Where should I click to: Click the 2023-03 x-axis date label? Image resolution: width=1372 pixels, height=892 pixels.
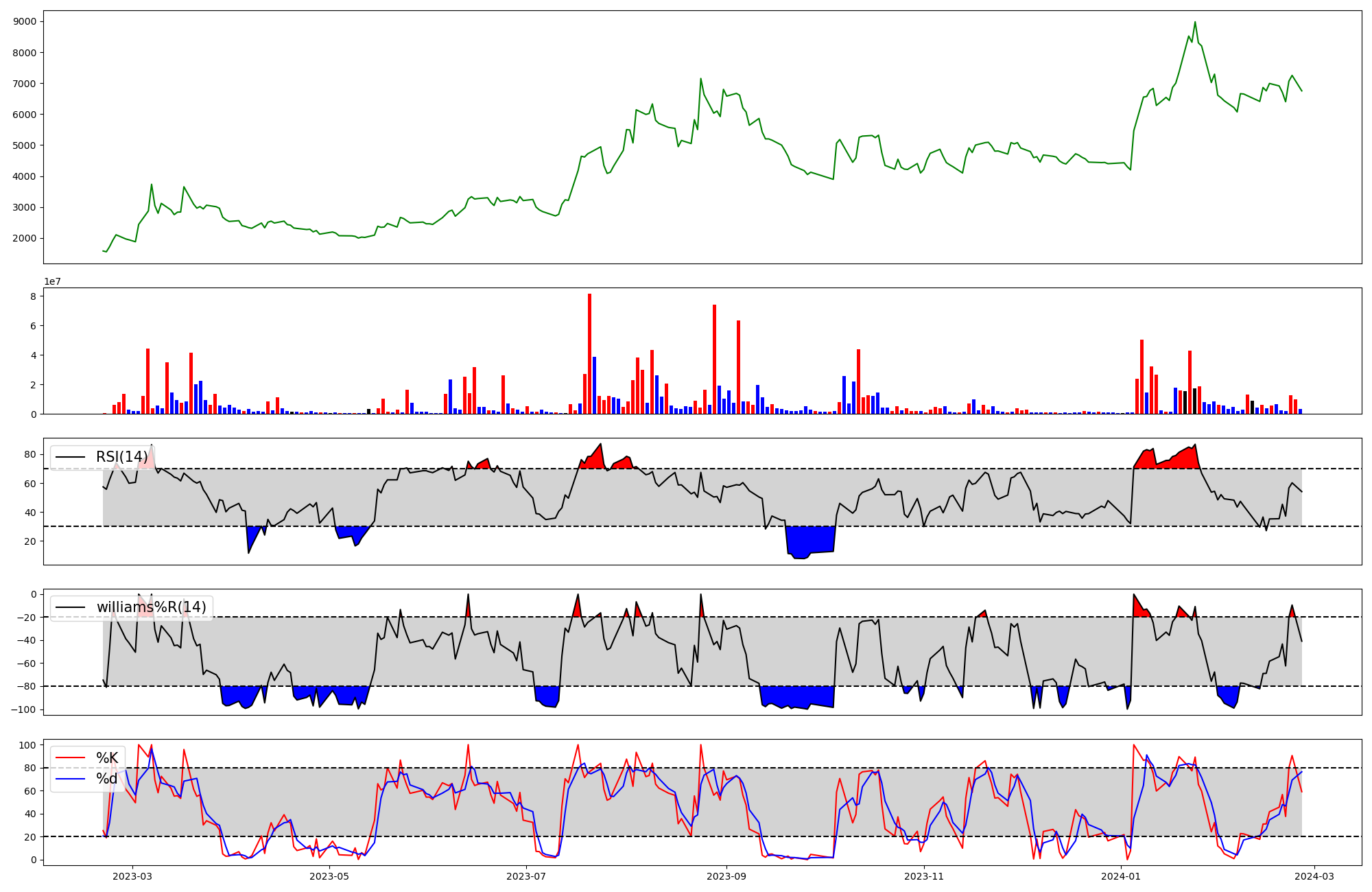pyautogui.click(x=132, y=876)
